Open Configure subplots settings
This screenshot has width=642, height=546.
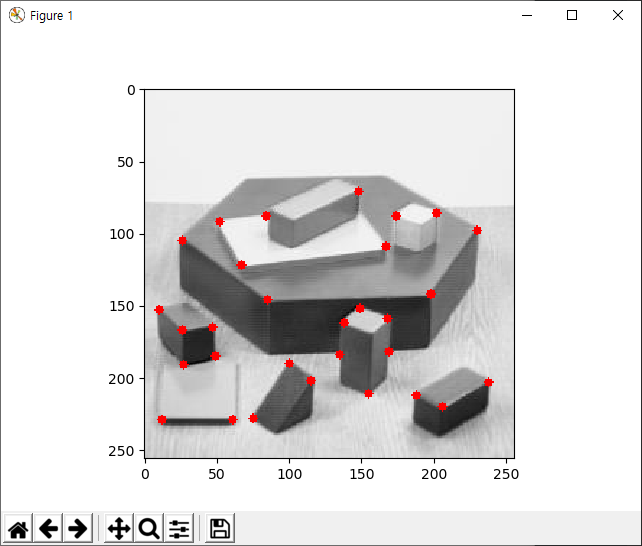point(179,528)
